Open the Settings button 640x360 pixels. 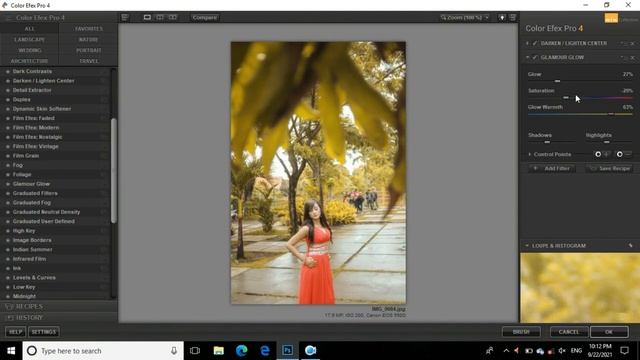(x=44, y=332)
